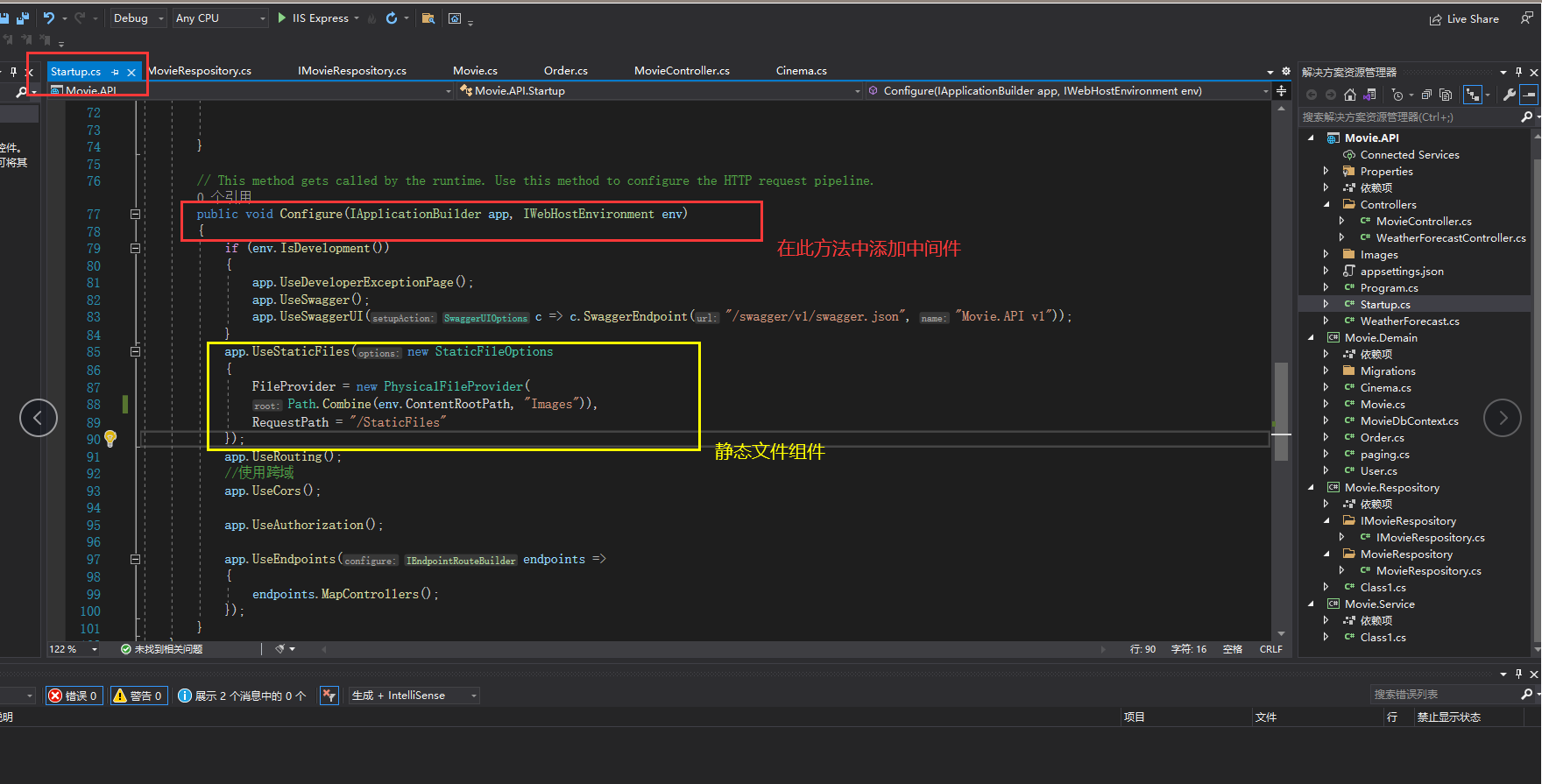Toggle the warnings filter button
The height and width of the screenshot is (784, 1542).
tap(138, 696)
